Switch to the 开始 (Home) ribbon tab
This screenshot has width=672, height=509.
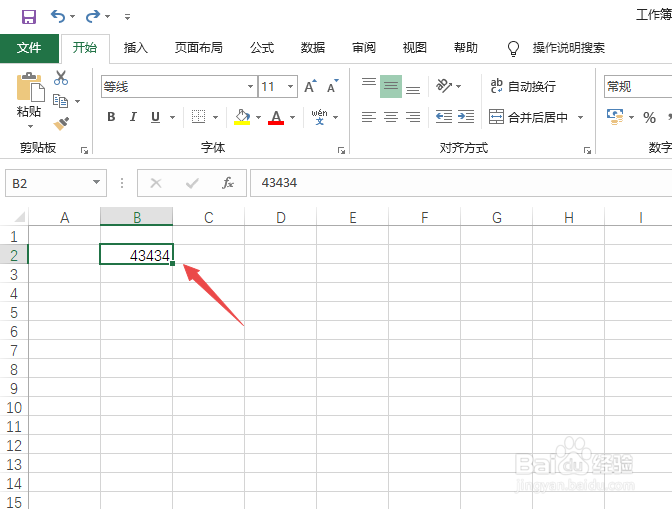(x=85, y=48)
